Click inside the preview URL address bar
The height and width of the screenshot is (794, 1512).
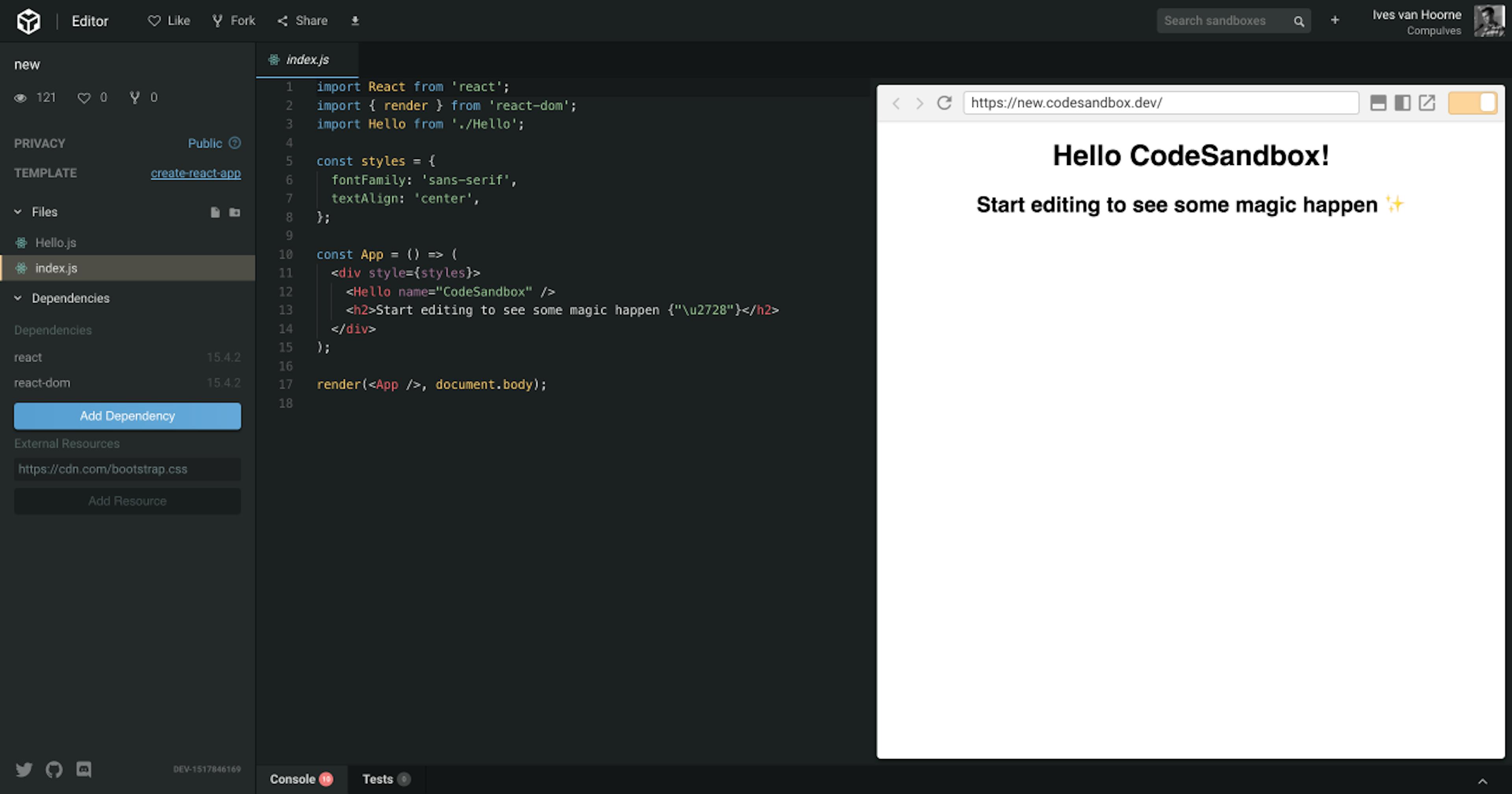click(x=1160, y=103)
